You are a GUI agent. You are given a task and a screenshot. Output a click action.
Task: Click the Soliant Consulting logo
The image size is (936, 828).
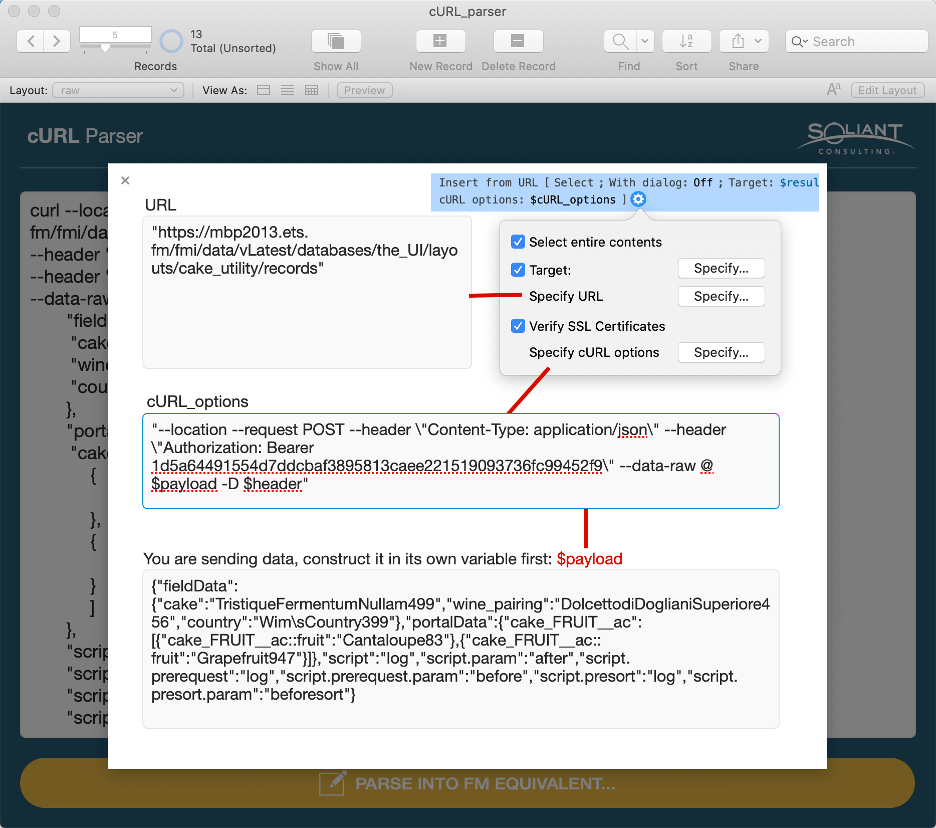point(855,138)
